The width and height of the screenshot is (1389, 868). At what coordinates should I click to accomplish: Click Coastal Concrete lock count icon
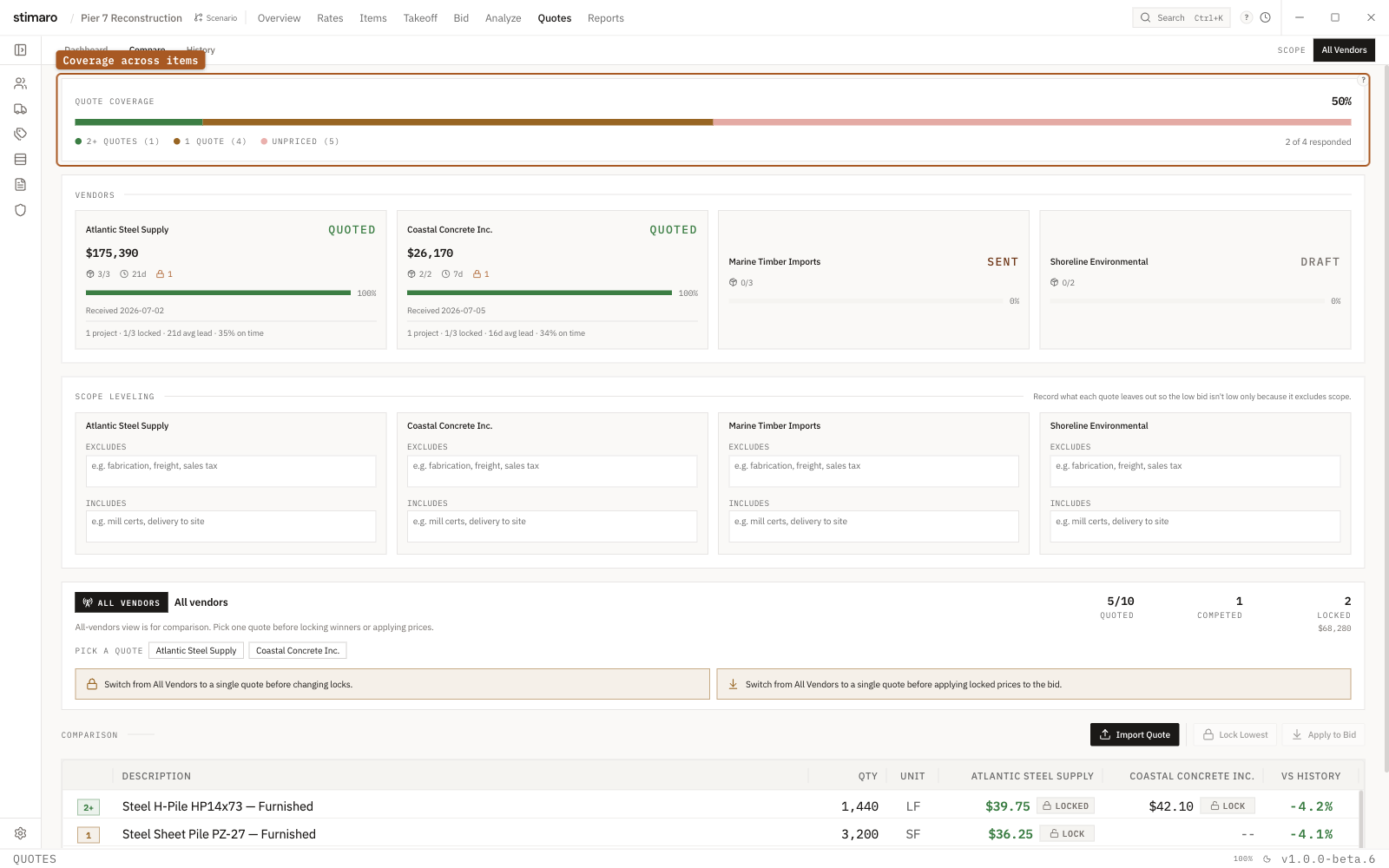click(477, 273)
